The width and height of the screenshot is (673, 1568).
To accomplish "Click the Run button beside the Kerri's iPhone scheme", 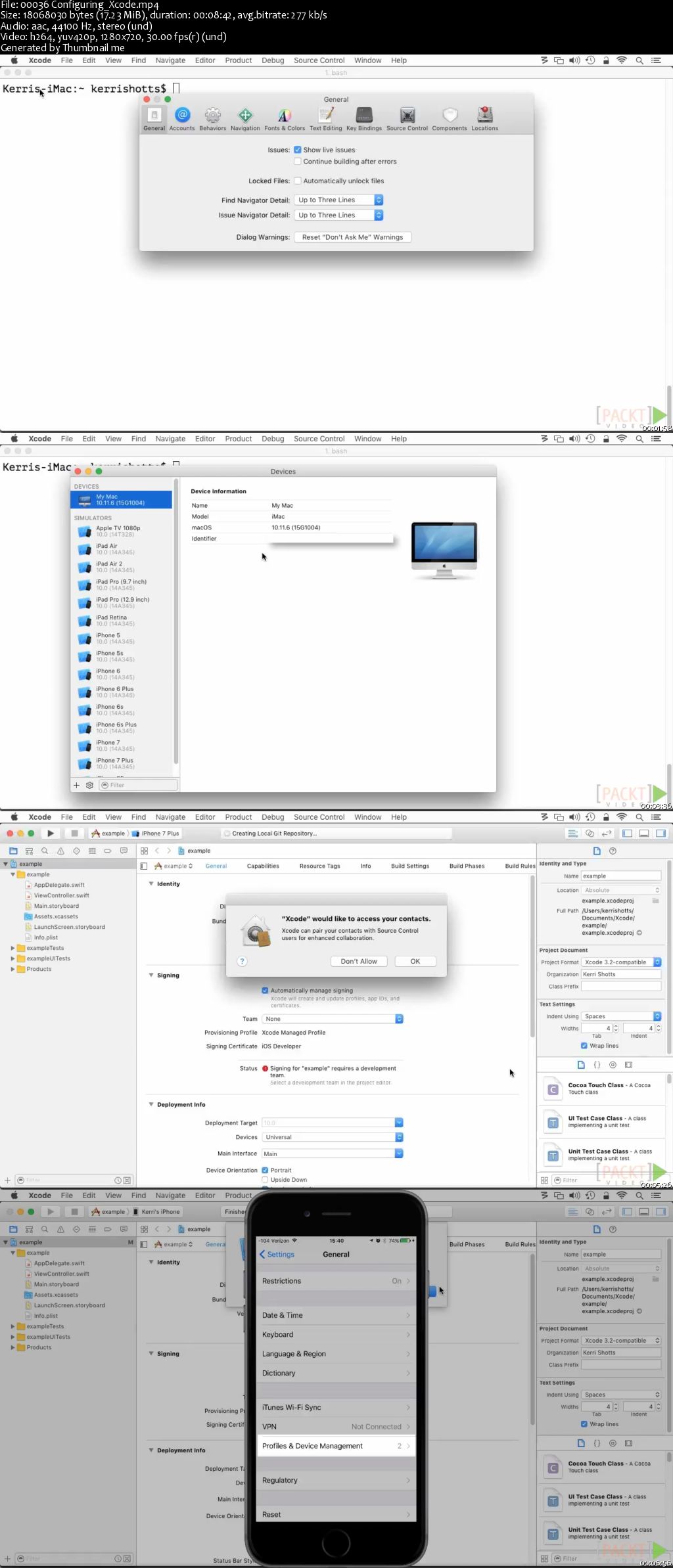I will pos(51,1211).
